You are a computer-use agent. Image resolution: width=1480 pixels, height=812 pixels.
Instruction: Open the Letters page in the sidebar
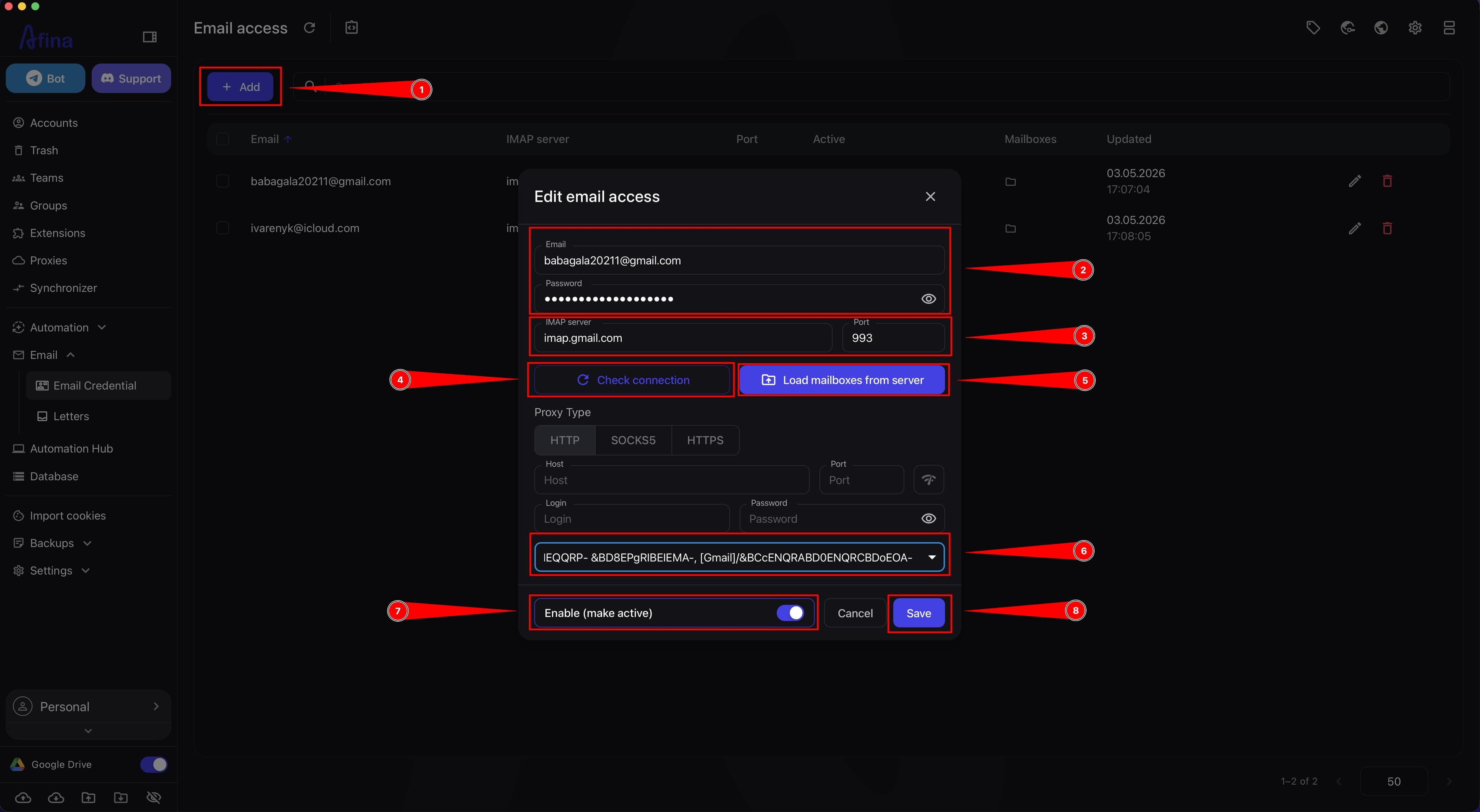pos(71,416)
